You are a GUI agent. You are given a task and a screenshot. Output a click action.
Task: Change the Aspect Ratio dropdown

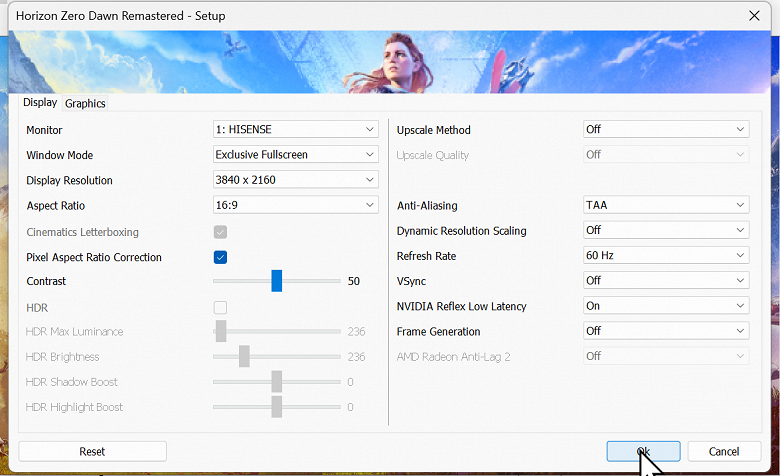click(x=295, y=206)
